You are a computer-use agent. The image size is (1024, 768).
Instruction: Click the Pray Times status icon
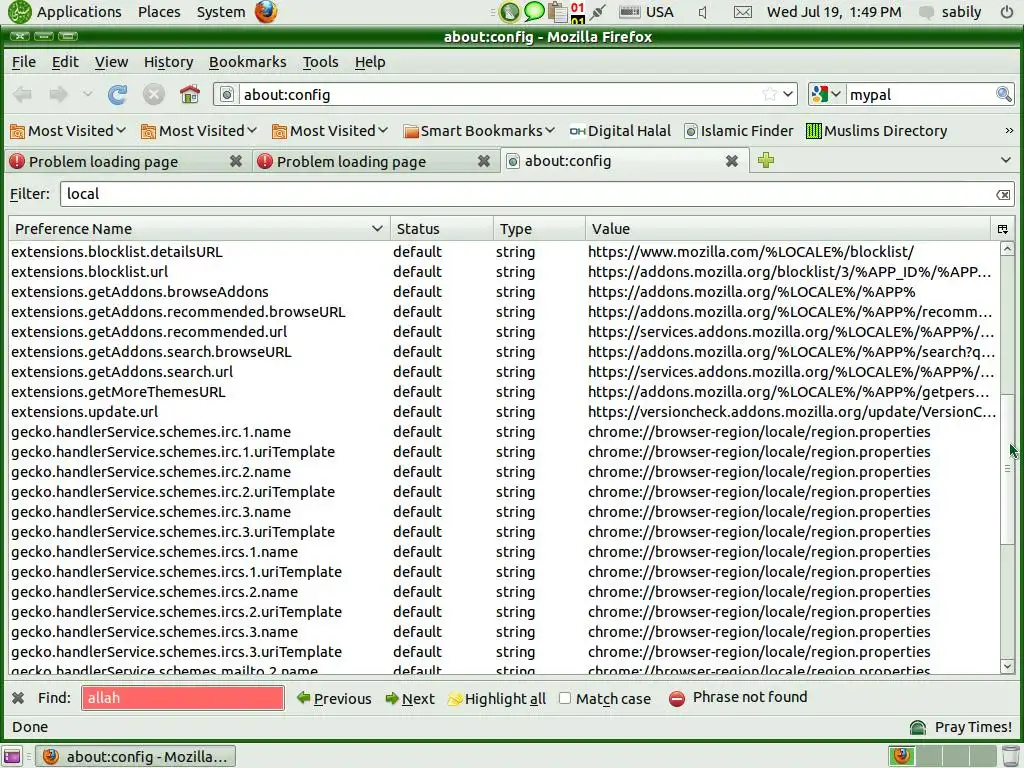click(918, 727)
